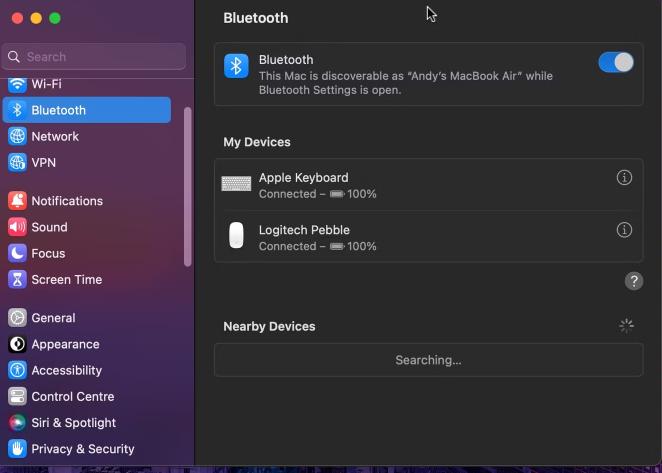Go to Network settings
This screenshot has width=662, height=473.
pos(87,136)
